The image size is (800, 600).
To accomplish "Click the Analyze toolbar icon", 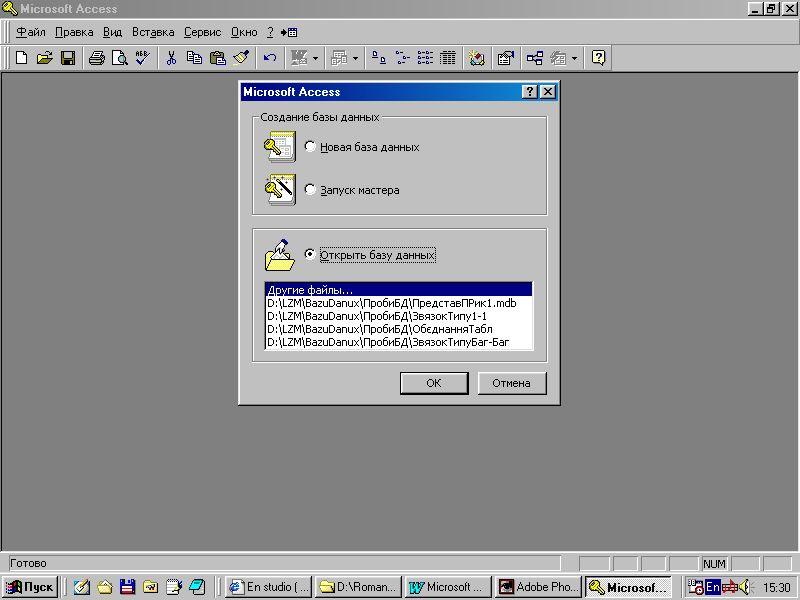I will pyautogui.click(x=339, y=58).
